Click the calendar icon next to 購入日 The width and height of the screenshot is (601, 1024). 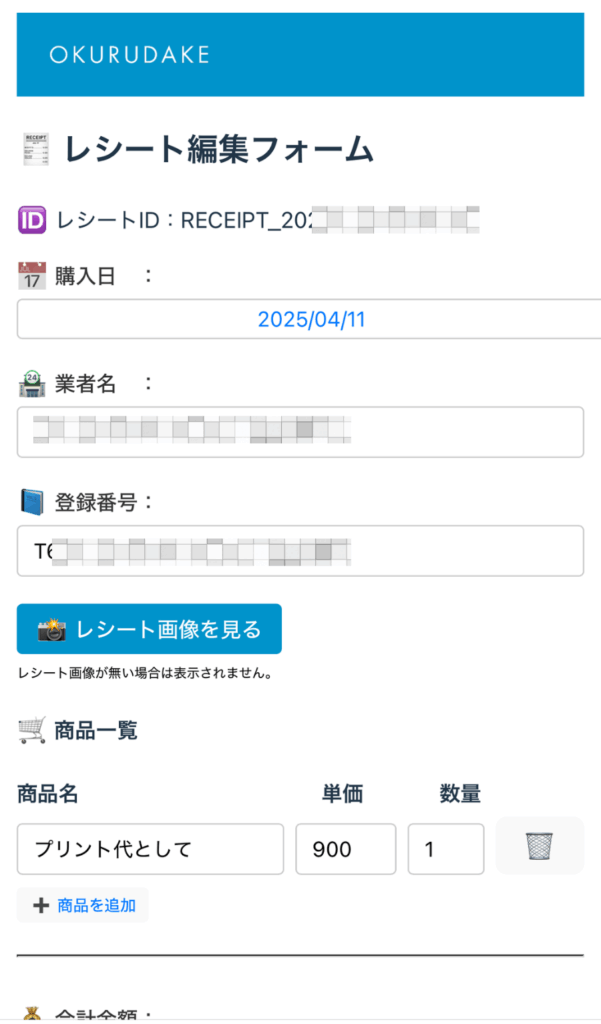(32, 276)
